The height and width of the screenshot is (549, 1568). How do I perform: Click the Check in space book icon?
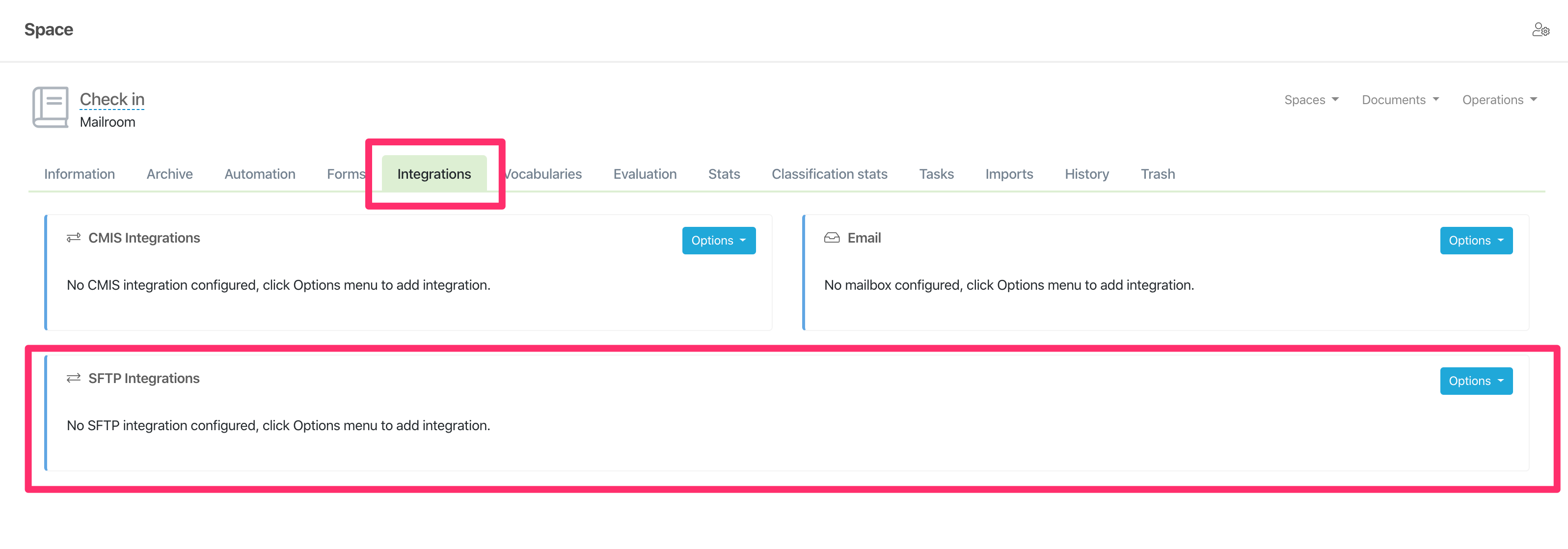point(51,107)
